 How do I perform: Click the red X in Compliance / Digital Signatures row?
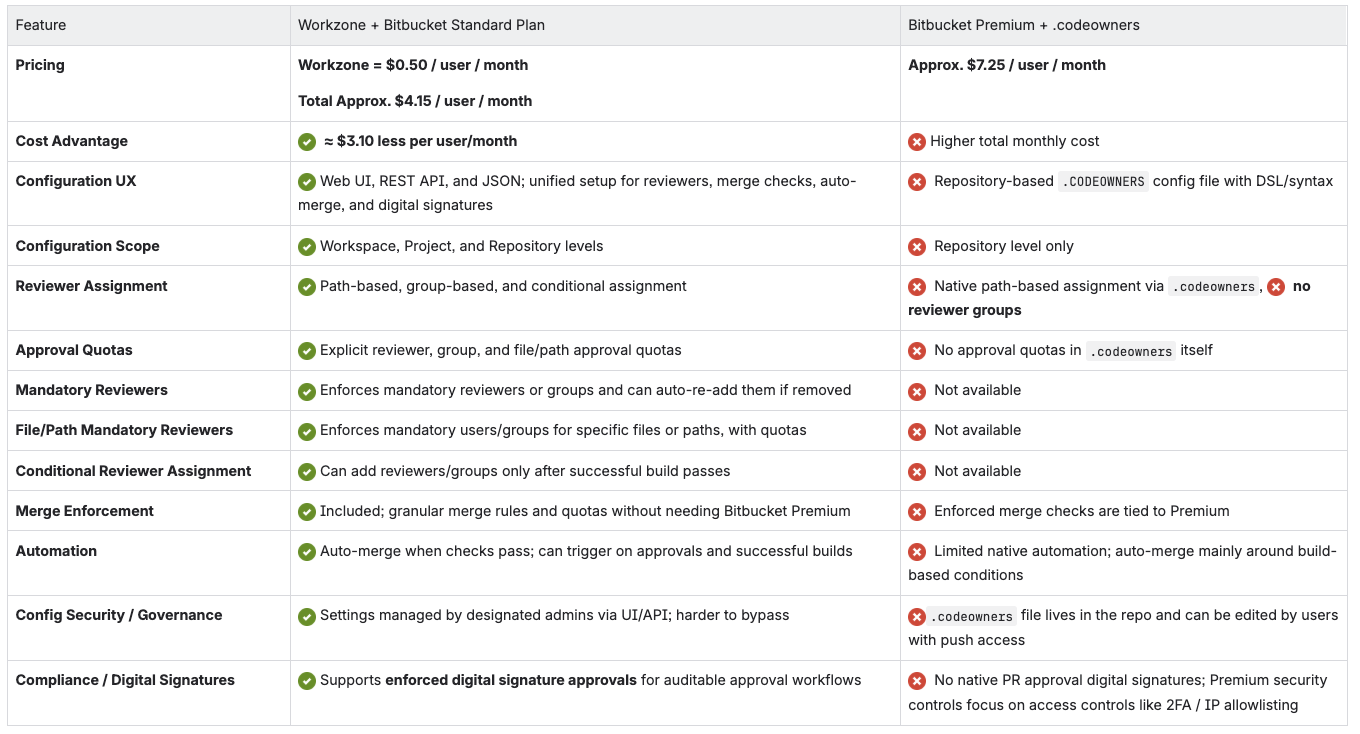point(917,681)
